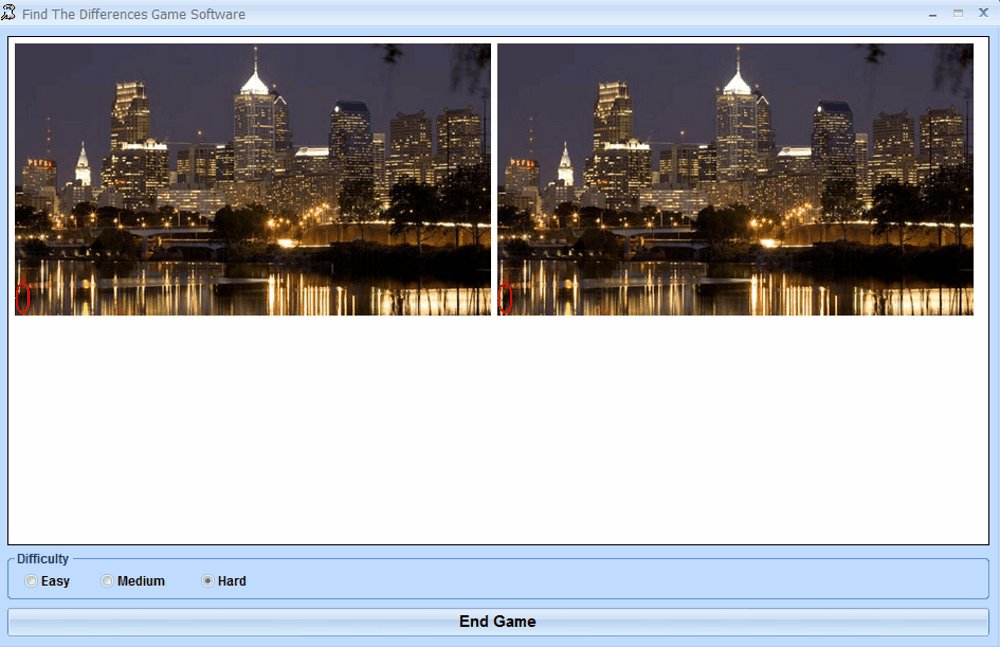The image size is (1000, 647).
Task: Click the right skyline puzzle image
Action: [x=735, y=179]
